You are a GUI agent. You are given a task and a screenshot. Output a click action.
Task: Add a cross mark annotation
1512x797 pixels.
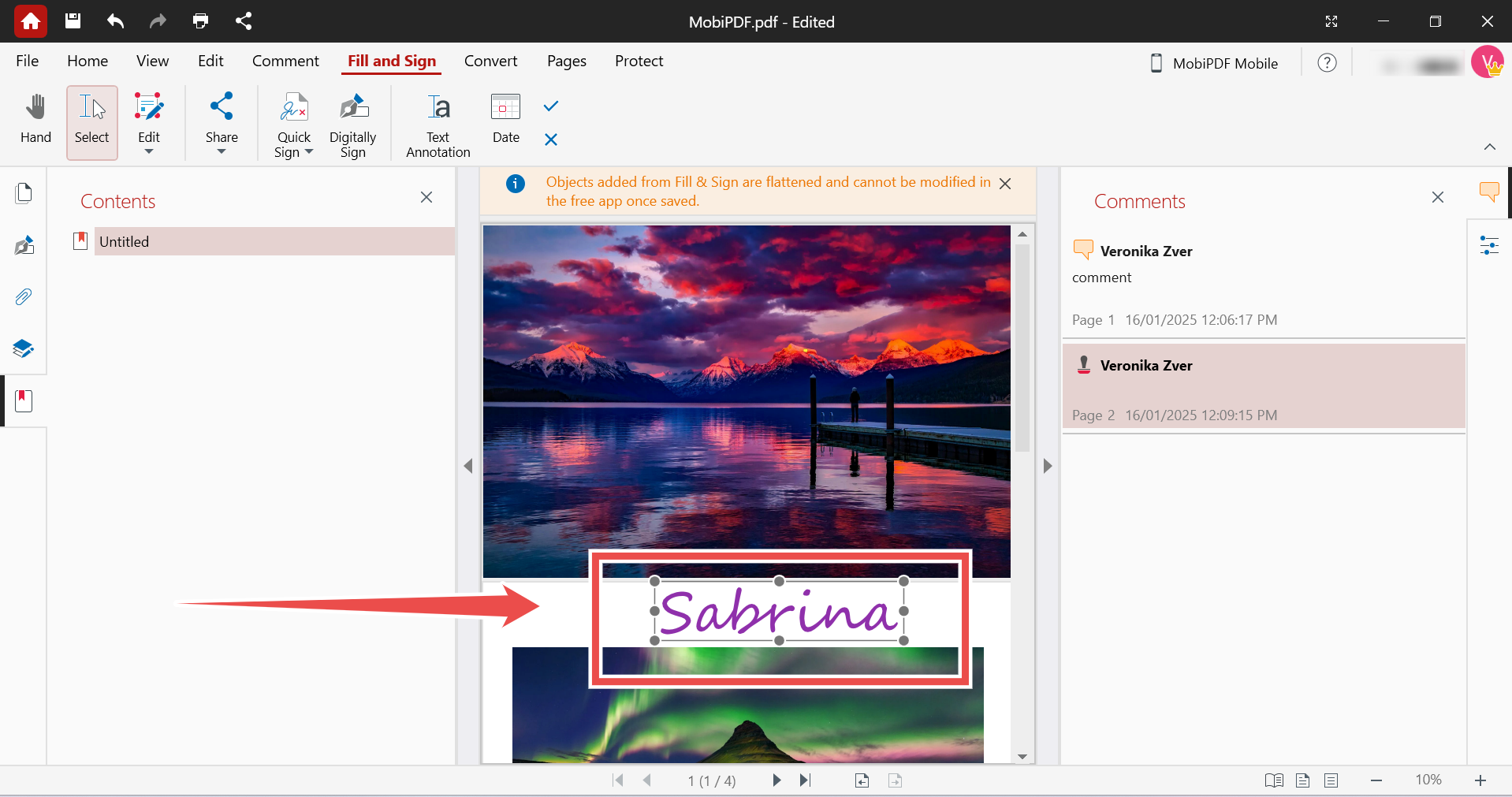(549, 140)
